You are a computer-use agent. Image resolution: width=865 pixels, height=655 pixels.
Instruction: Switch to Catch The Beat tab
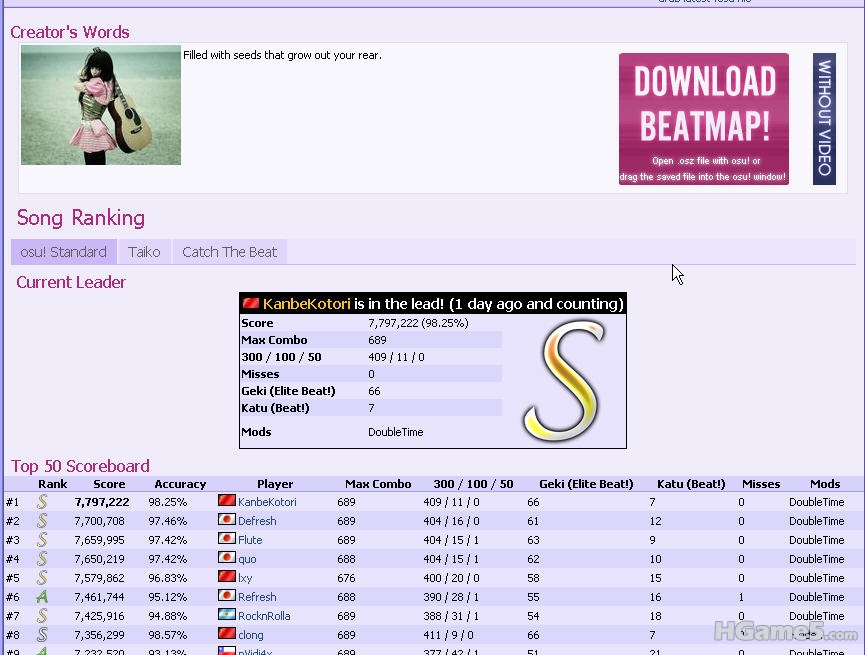229,252
